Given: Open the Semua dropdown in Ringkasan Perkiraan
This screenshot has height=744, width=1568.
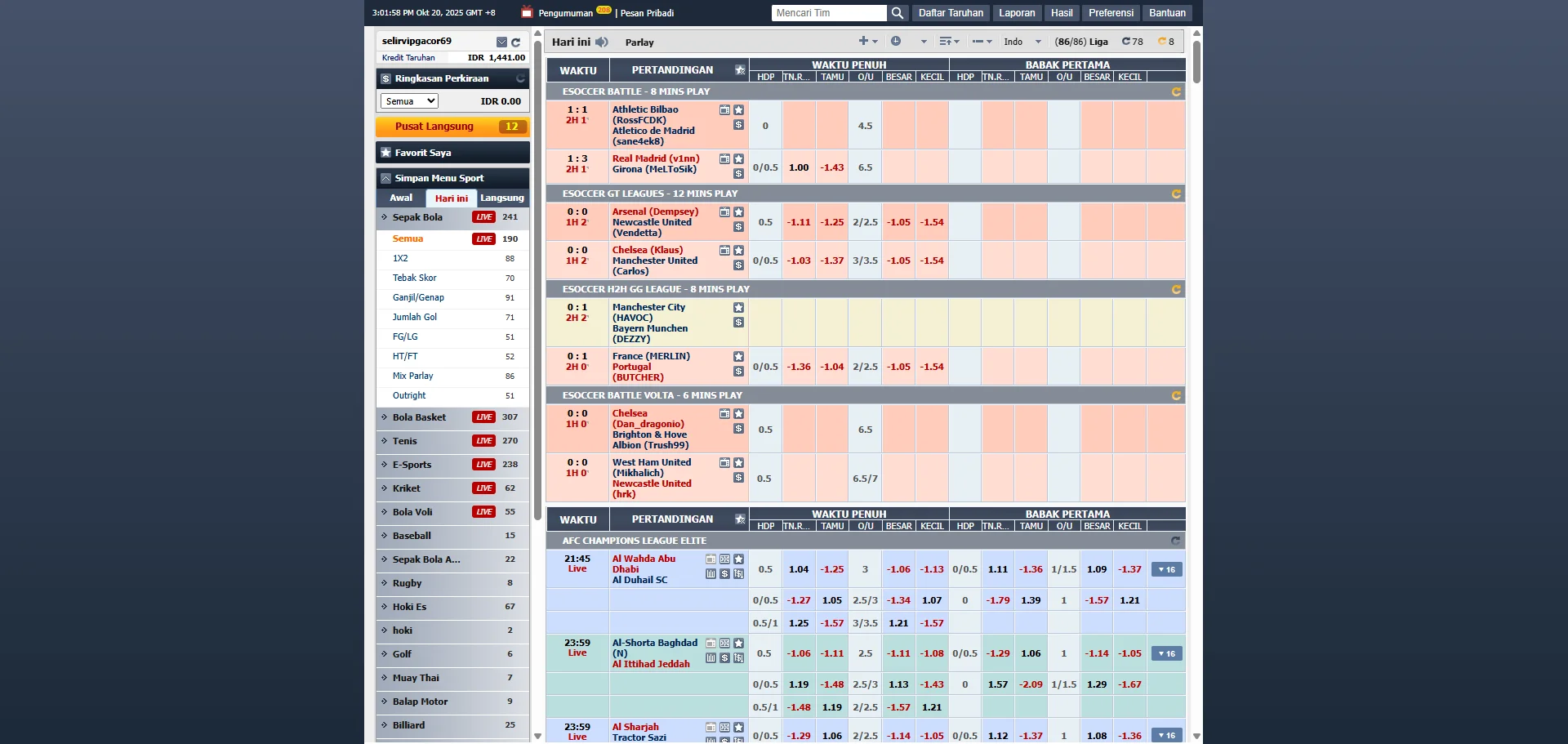Looking at the screenshot, I should 409,101.
